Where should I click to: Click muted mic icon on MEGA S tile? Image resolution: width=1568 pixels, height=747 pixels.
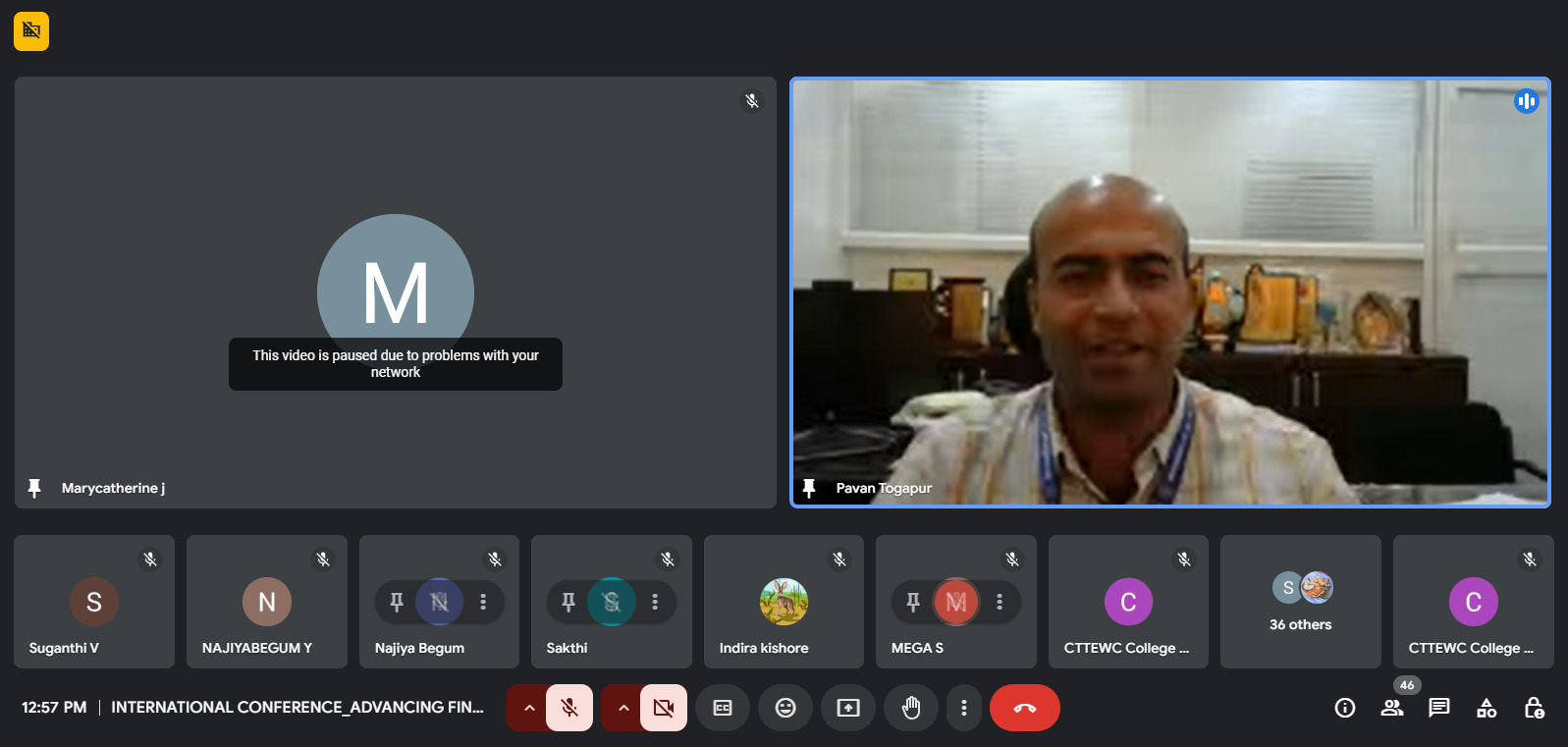(1012, 560)
